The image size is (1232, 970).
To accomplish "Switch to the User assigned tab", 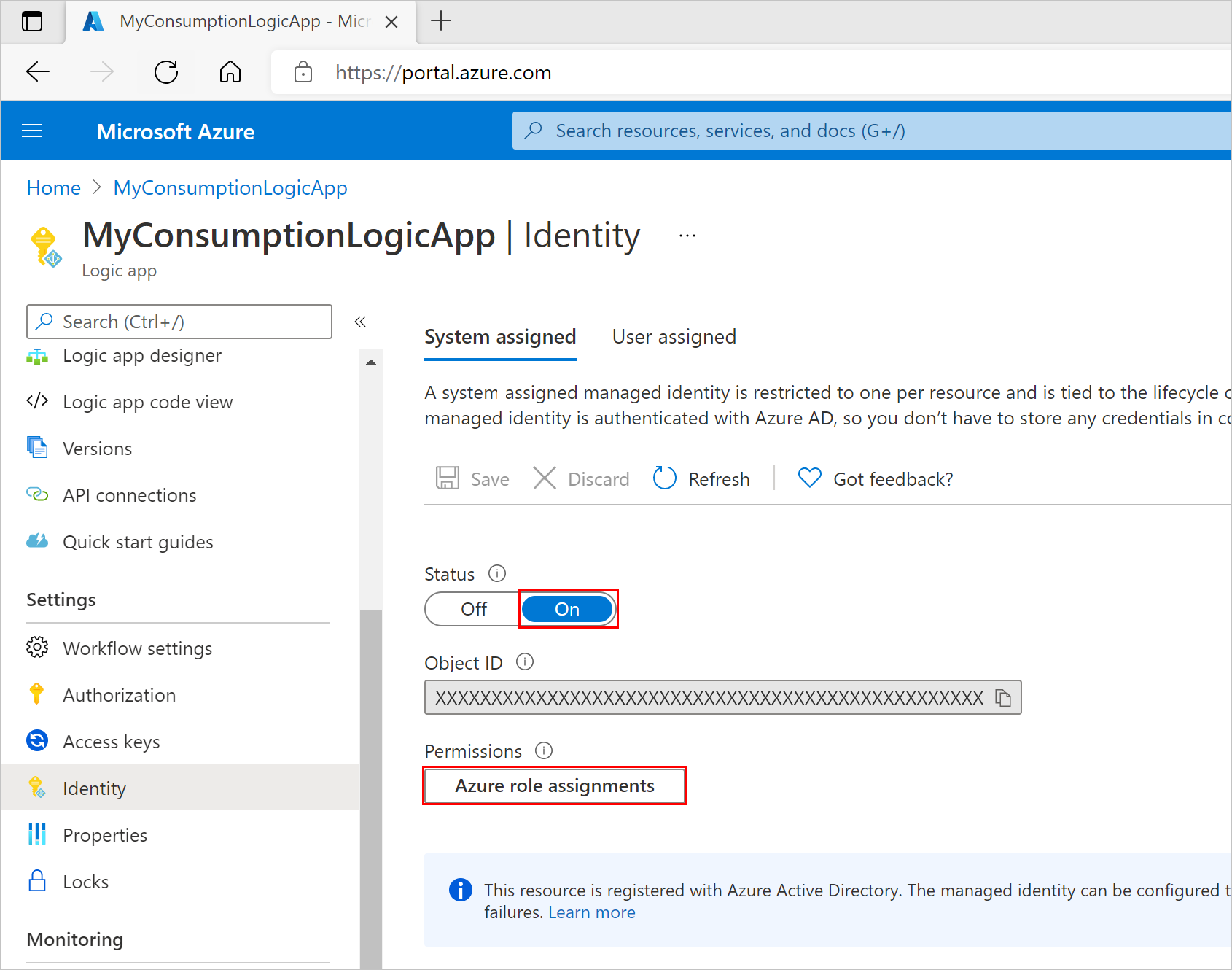I will (674, 337).
